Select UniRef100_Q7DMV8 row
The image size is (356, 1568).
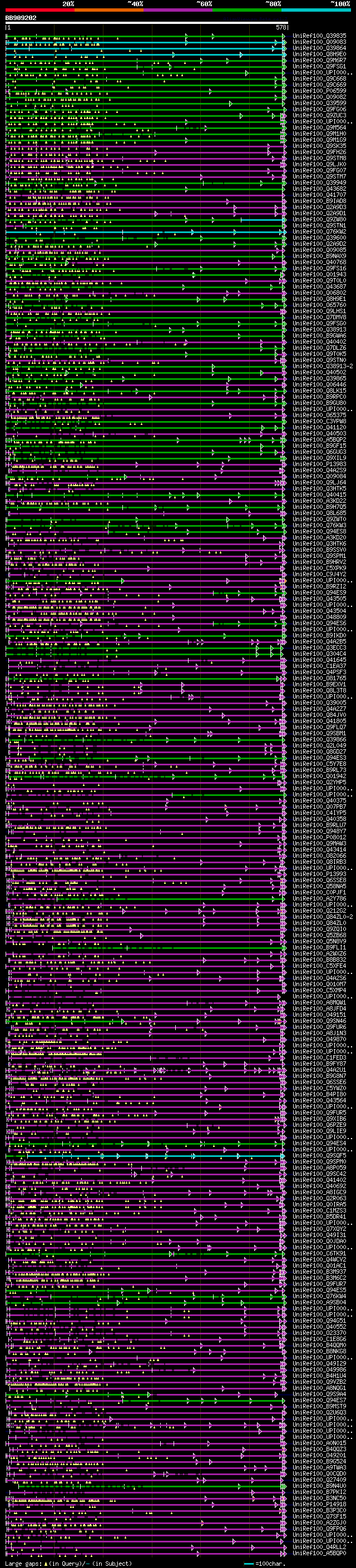pos(319,317)
